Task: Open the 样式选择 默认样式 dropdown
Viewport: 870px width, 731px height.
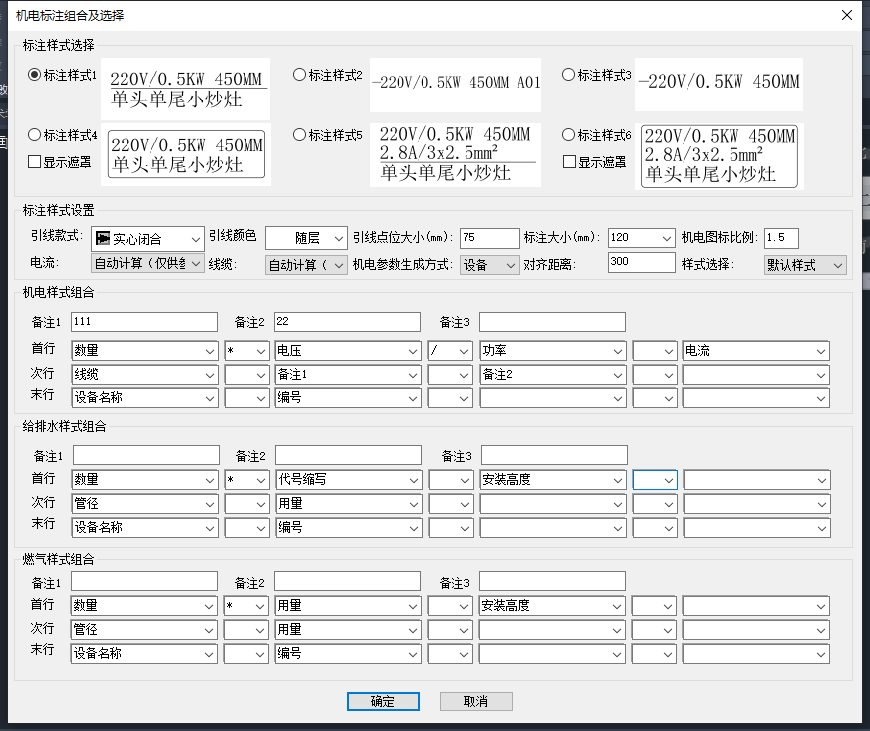Action: click(x=805, y=265)
